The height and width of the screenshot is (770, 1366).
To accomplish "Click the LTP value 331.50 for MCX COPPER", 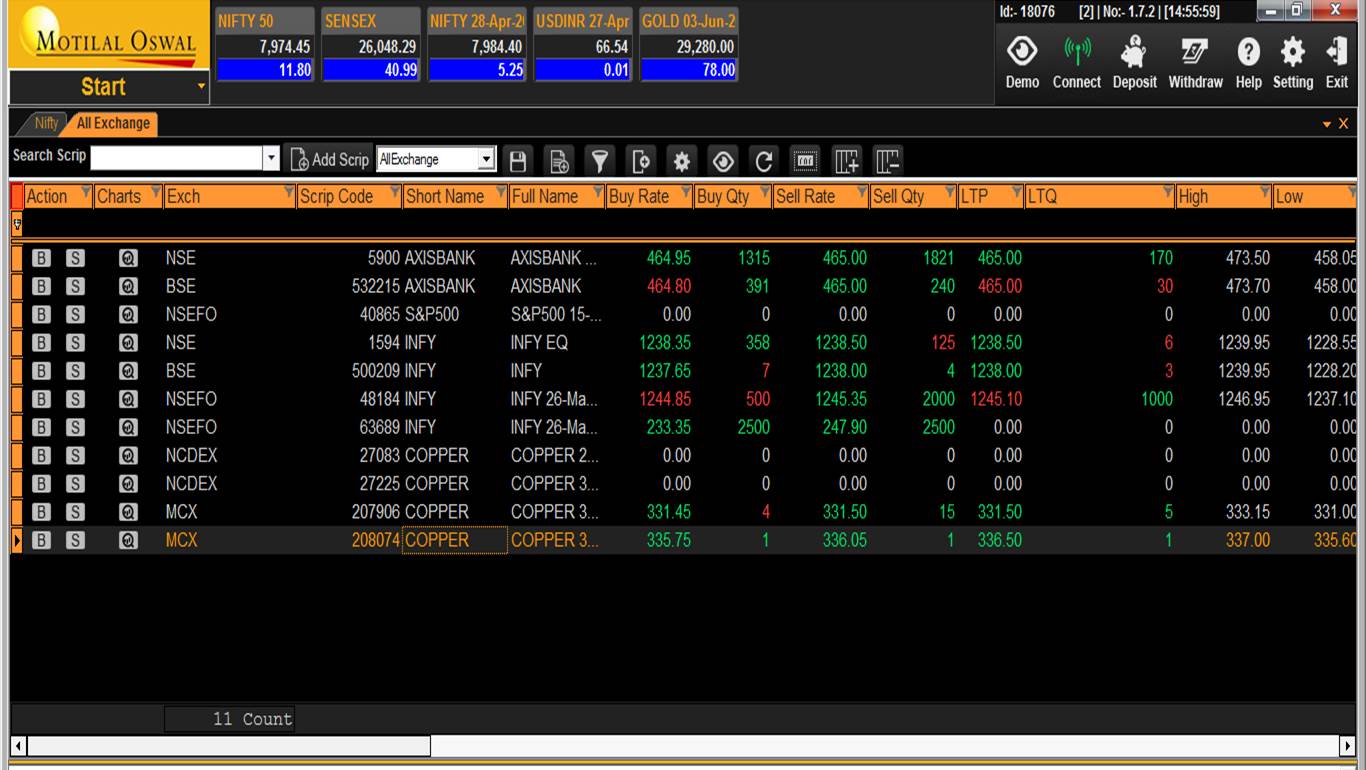I will click(x=1000, y=512).
